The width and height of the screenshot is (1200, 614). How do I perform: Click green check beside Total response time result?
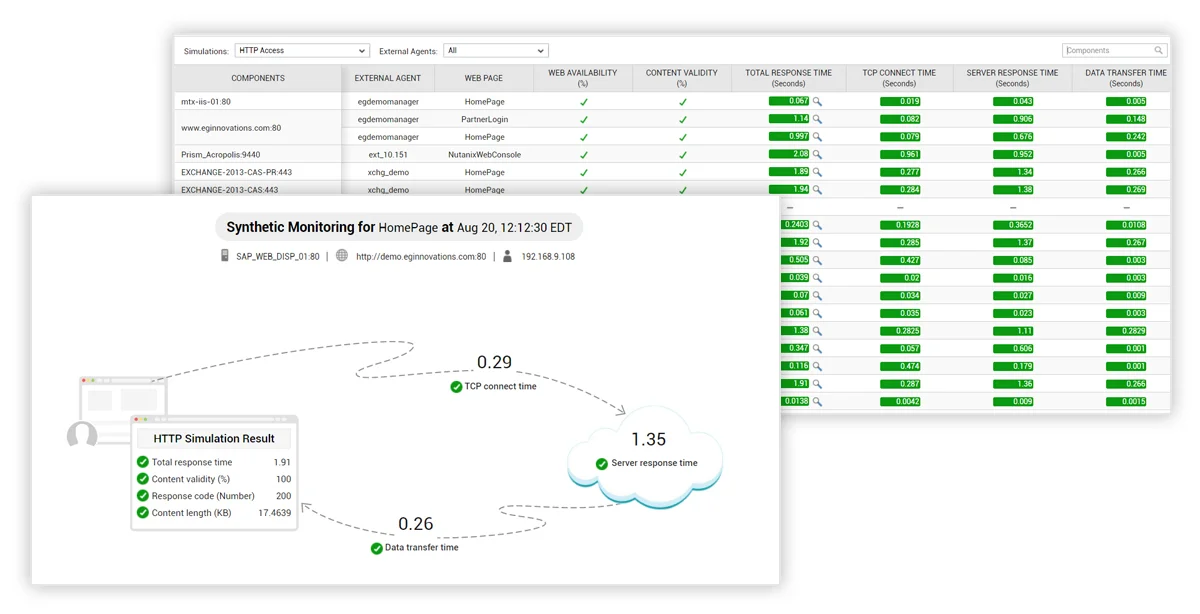click(x=143, y=462)
